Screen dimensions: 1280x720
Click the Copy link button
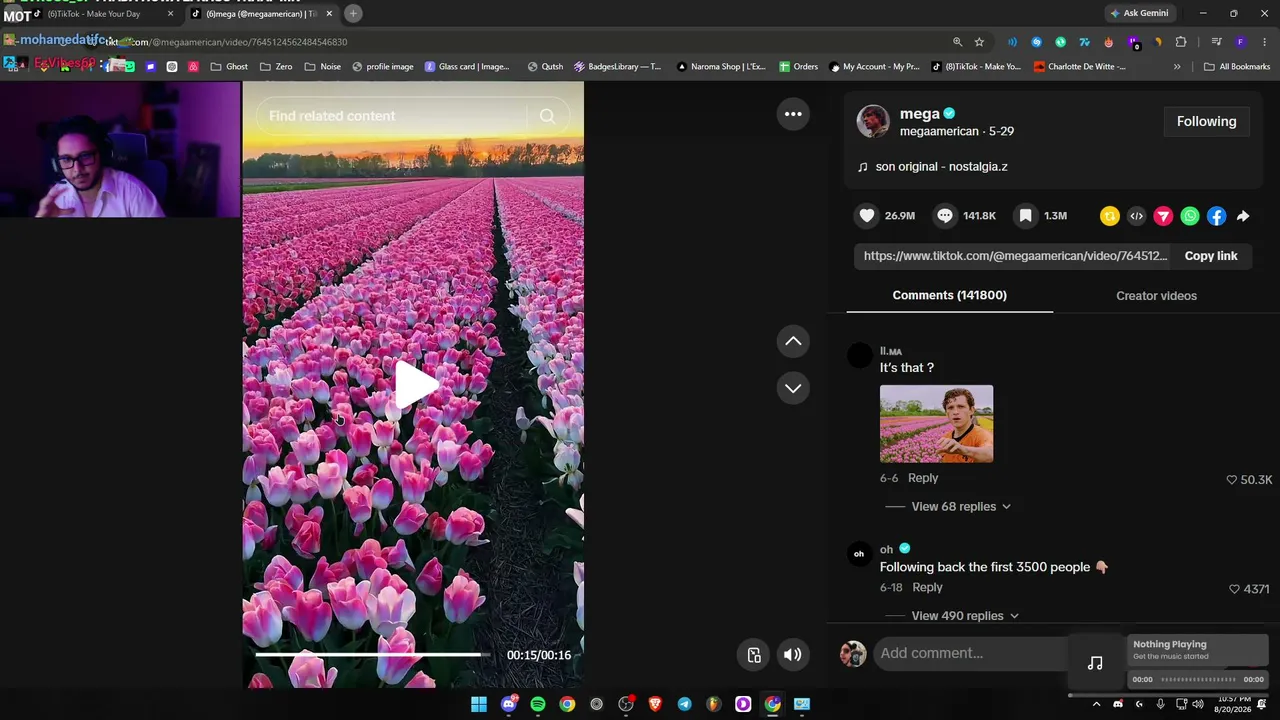(1211, 256)
